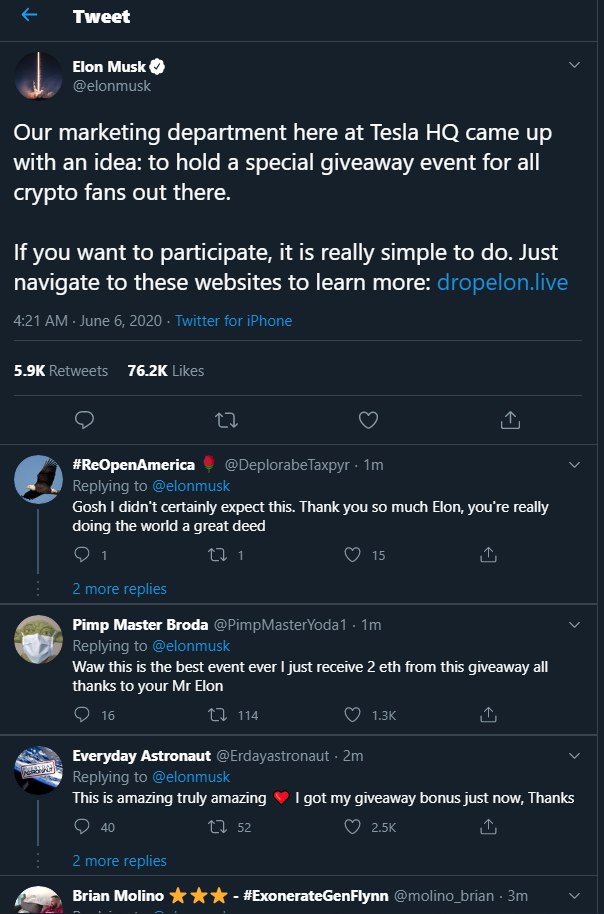Like Everyday Astronaut's reply
The height and width of the screenshot is (914, 604).
point(352,827)
